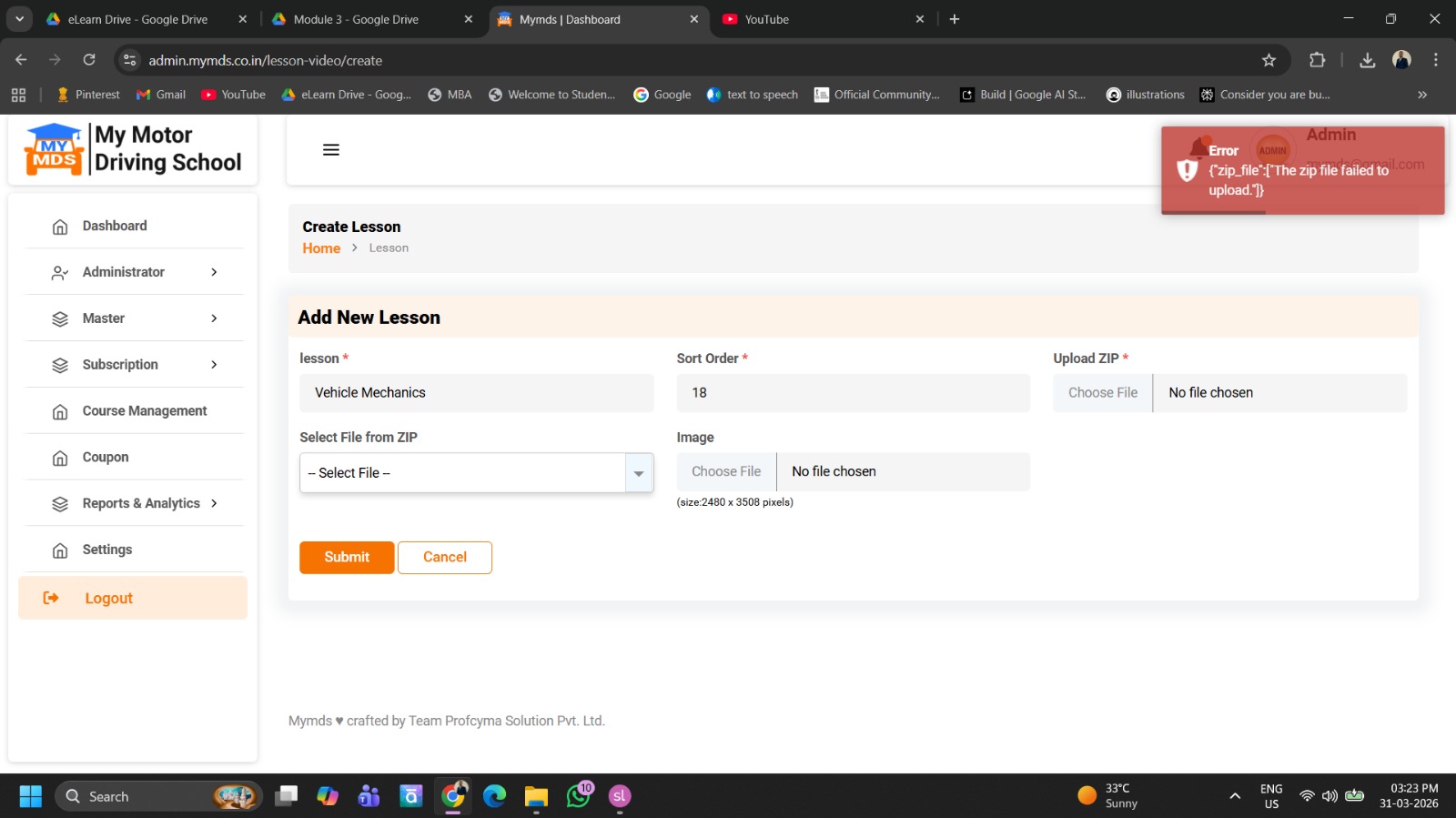Click the Logout arrow icon in the sidebar
This screenshot has height=818, width=1456.
coord(51,598)
